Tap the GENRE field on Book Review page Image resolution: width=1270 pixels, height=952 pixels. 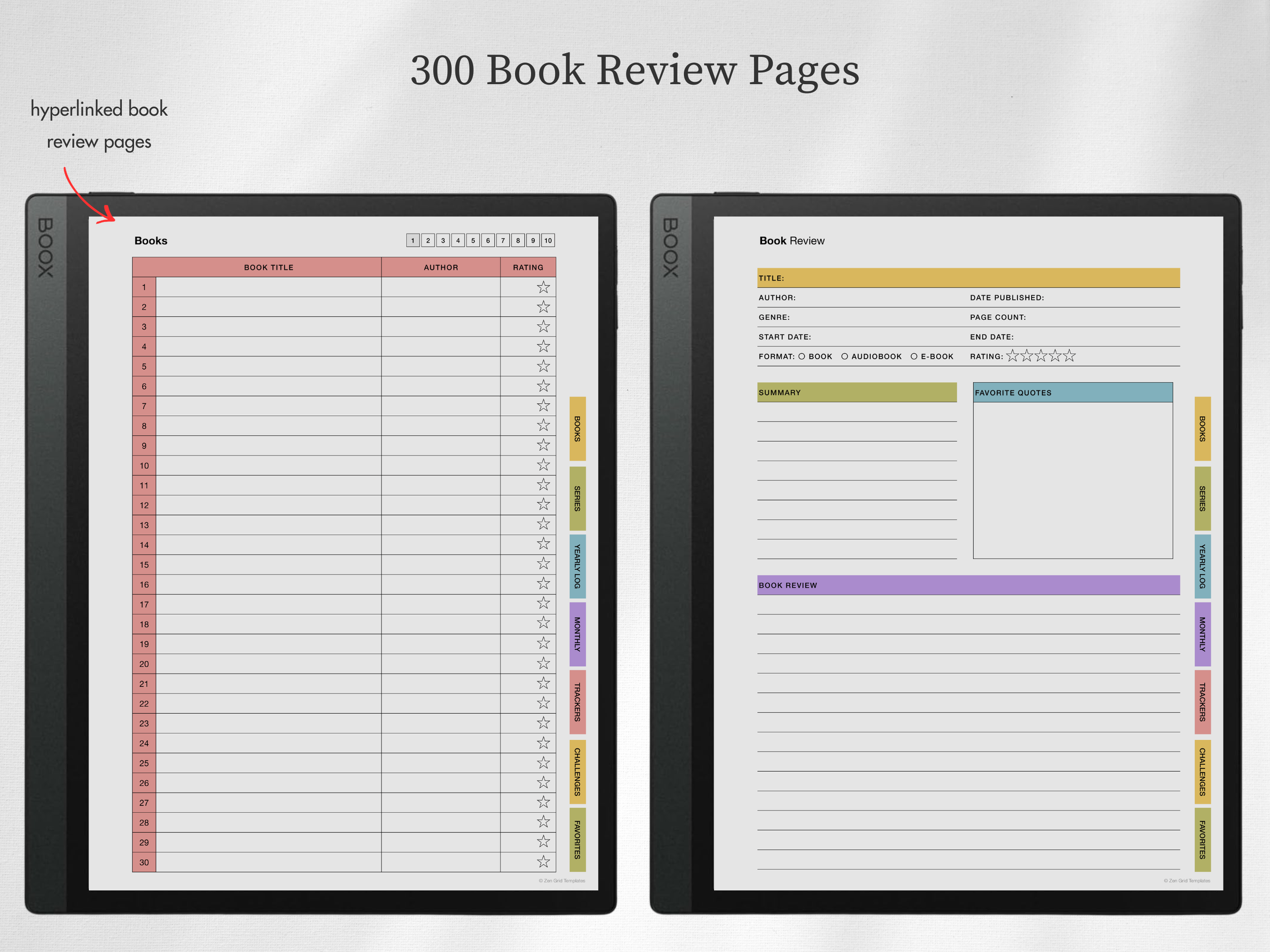tap(863, 317)
